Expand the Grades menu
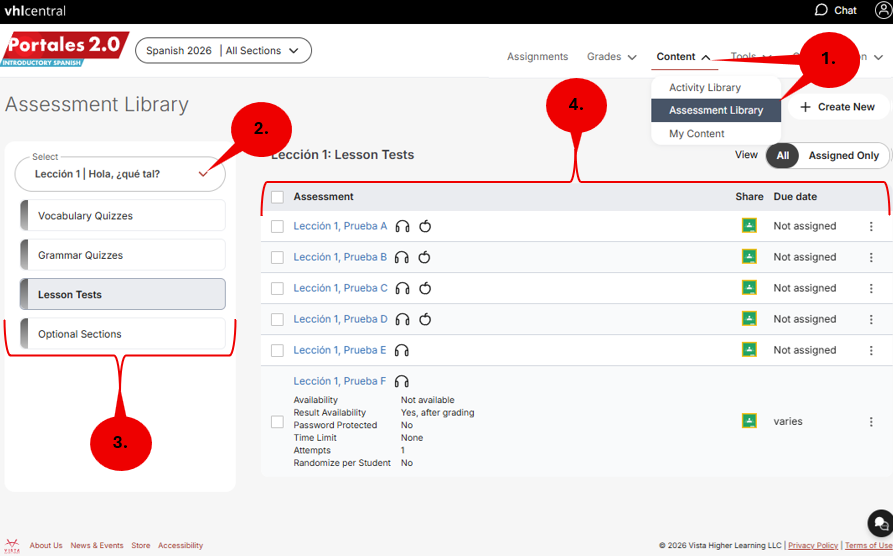This screenshot has height=556, width=893. click(x=612, y=56)
